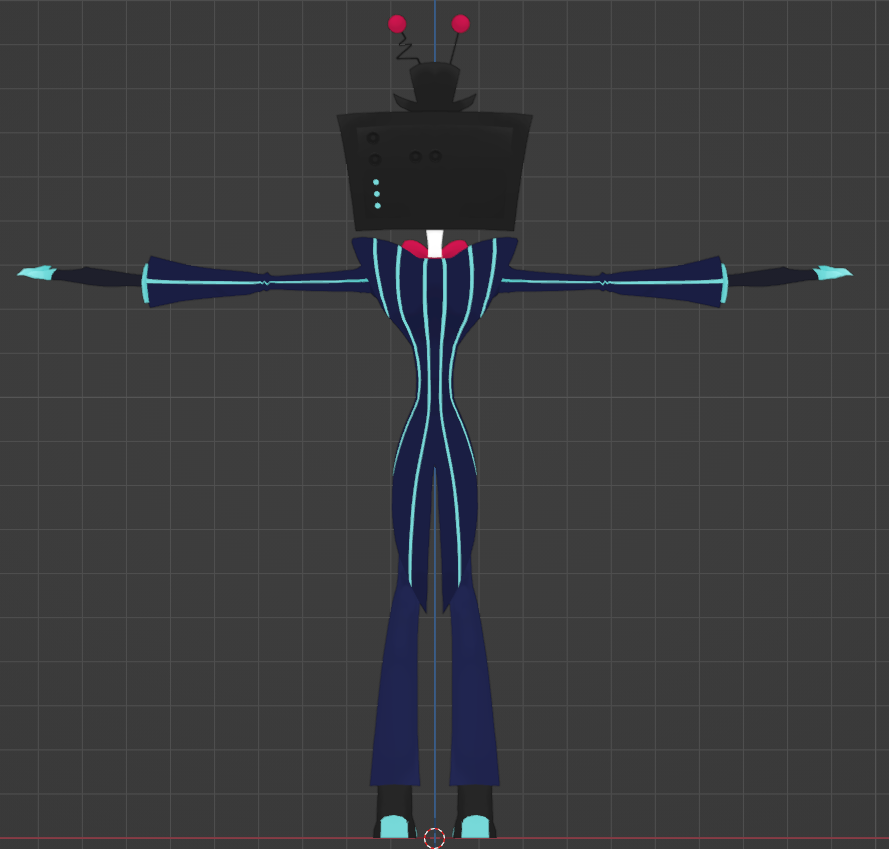The image size is (889, 849).
Task: Click the white shirt collar
Action: pos(434,242)
